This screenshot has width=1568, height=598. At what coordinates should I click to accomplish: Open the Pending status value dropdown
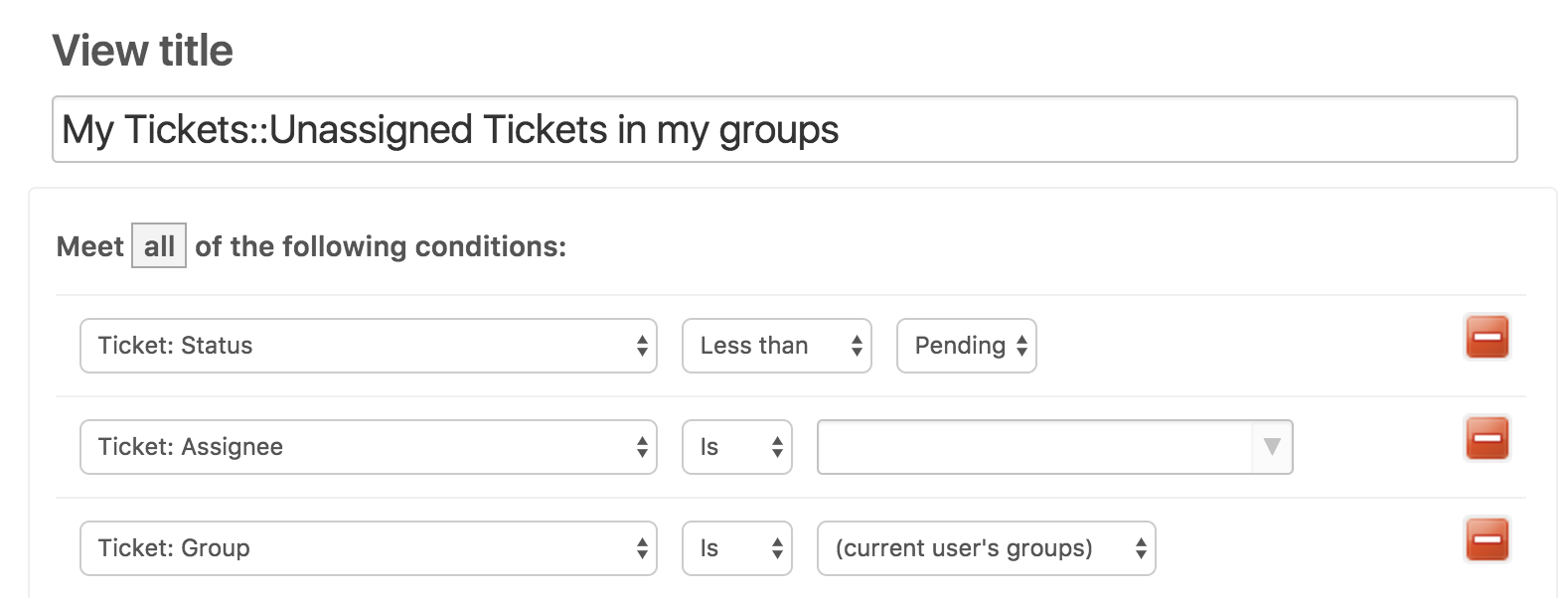point(966,346)
